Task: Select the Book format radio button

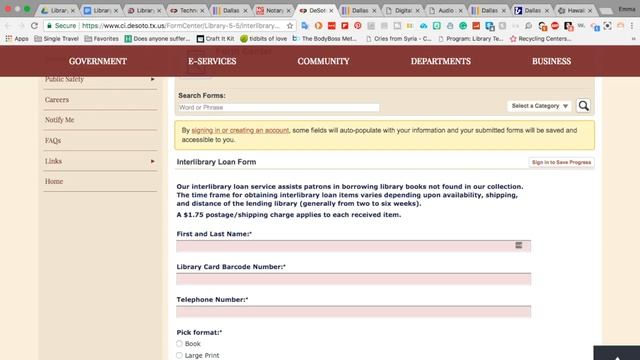Action: pyautogui.click(x=179, y=344)
